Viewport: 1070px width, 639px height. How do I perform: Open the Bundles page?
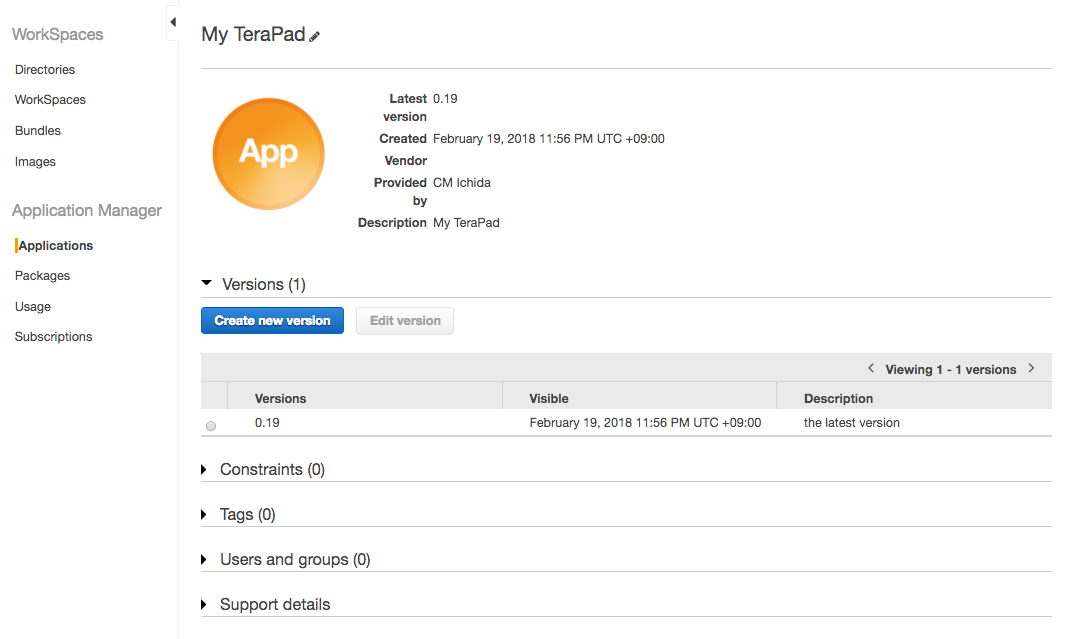[x=37, y=130]
